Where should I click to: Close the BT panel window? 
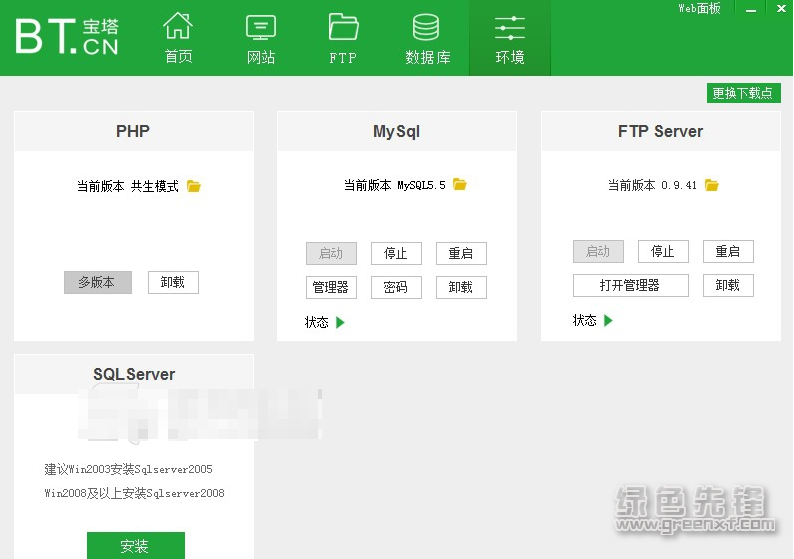point(781,9)
